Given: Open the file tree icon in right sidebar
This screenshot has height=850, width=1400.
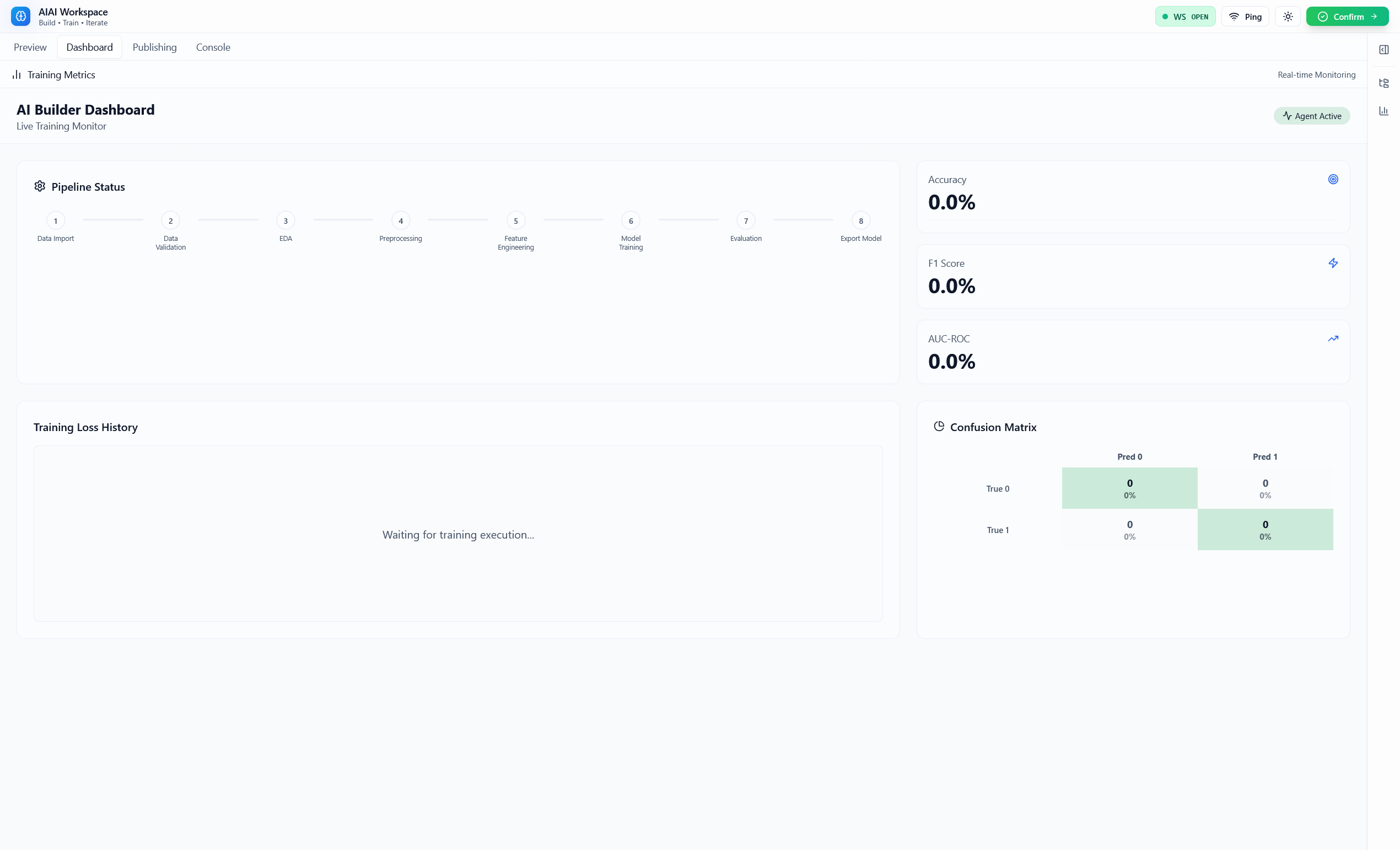Looking at the screenshot, I should pos(1383,83).
